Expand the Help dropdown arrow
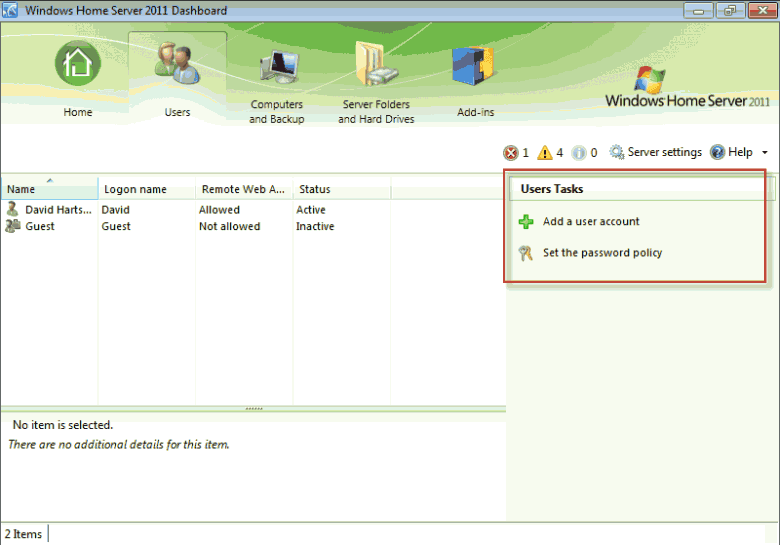Screen dimensions: 780x545 click(x=765, y=153)
